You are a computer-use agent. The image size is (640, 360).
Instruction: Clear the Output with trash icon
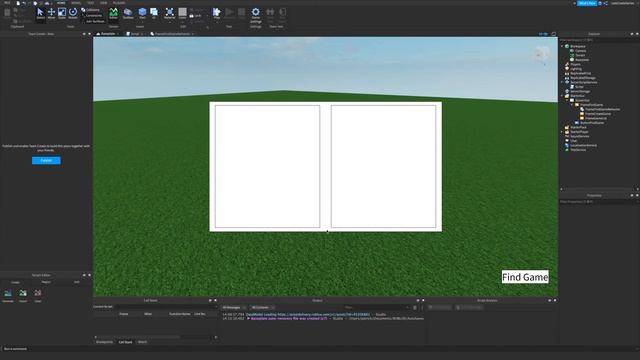point(415,307)
